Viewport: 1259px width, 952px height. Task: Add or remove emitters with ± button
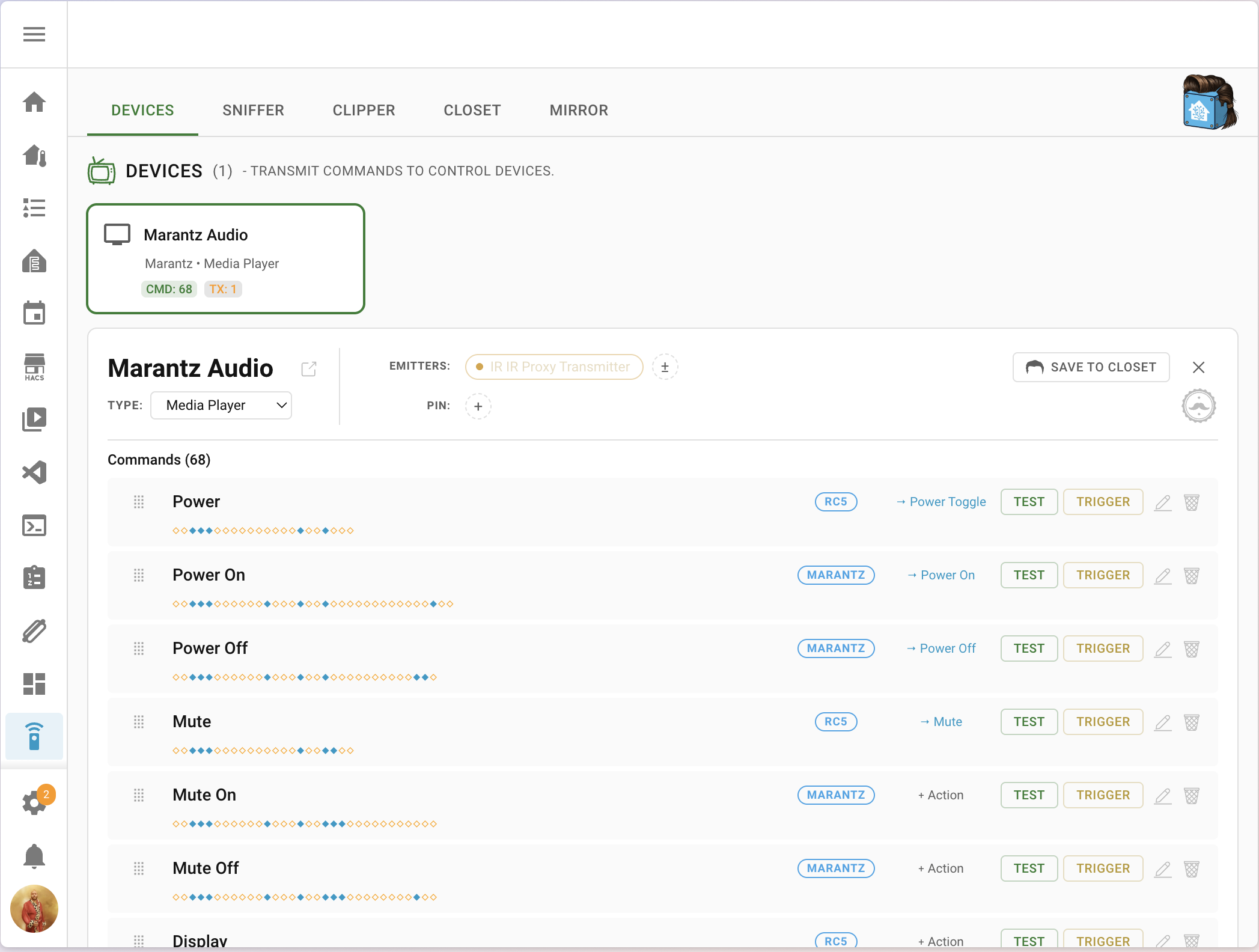(665, 367)
